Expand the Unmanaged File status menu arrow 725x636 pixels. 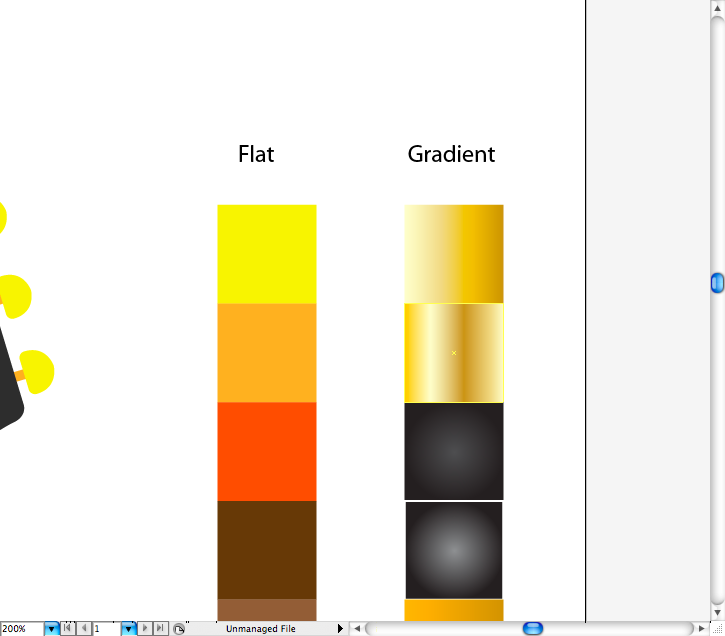pyautogui.click(x=340, y=629)
